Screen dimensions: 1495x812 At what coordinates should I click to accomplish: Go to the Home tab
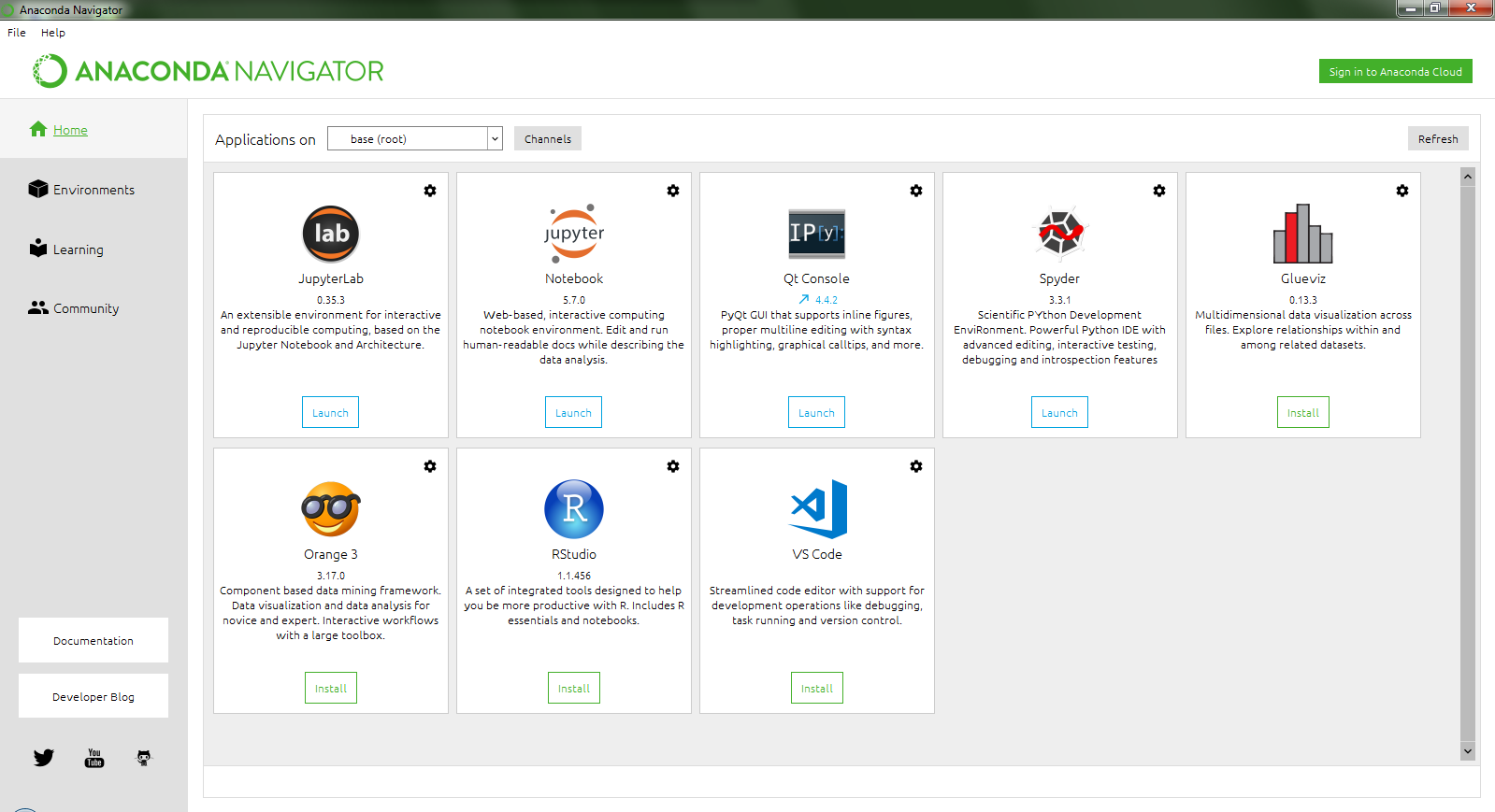pos(93,129)
